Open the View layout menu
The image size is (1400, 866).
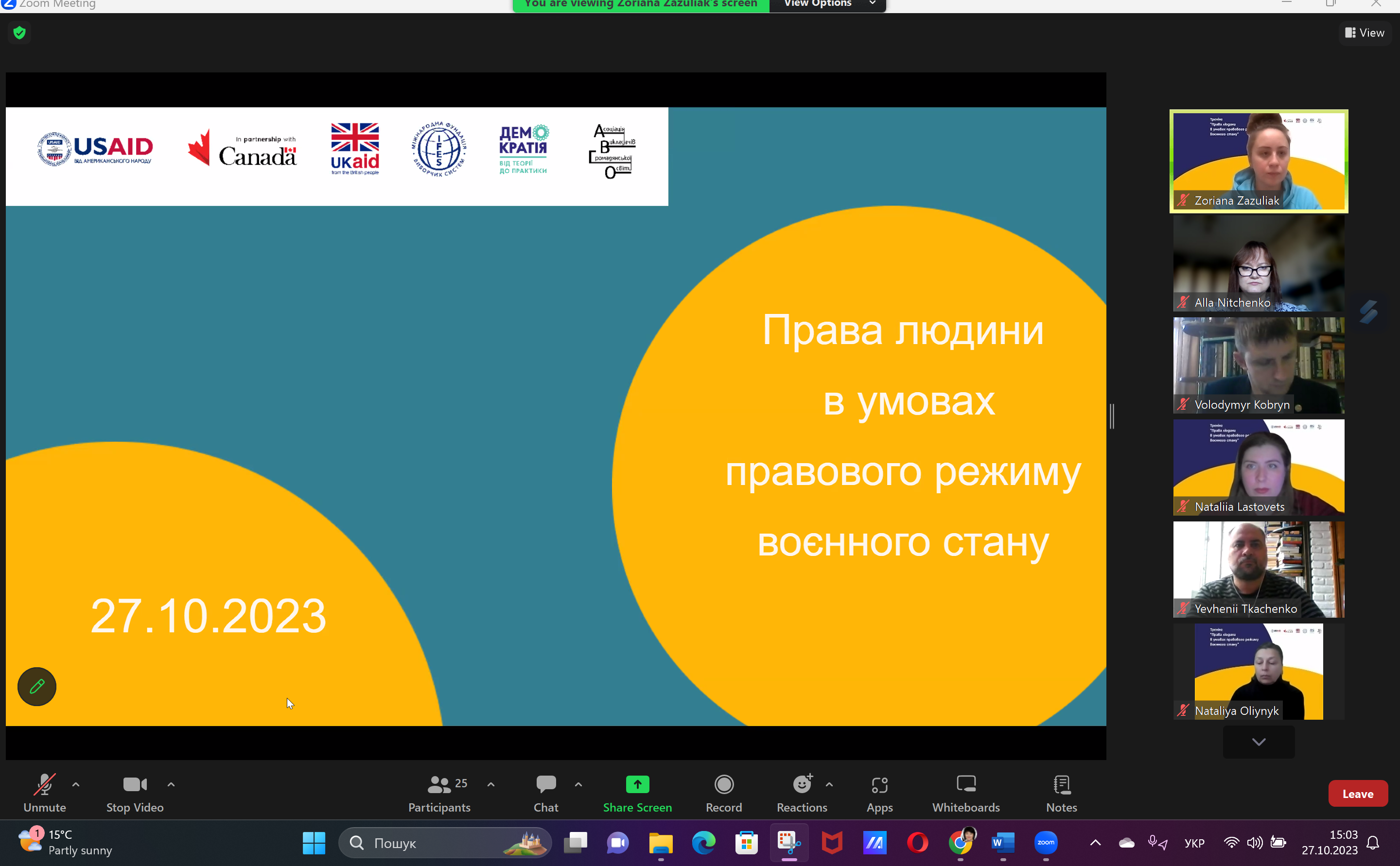tap(1365, 33)
